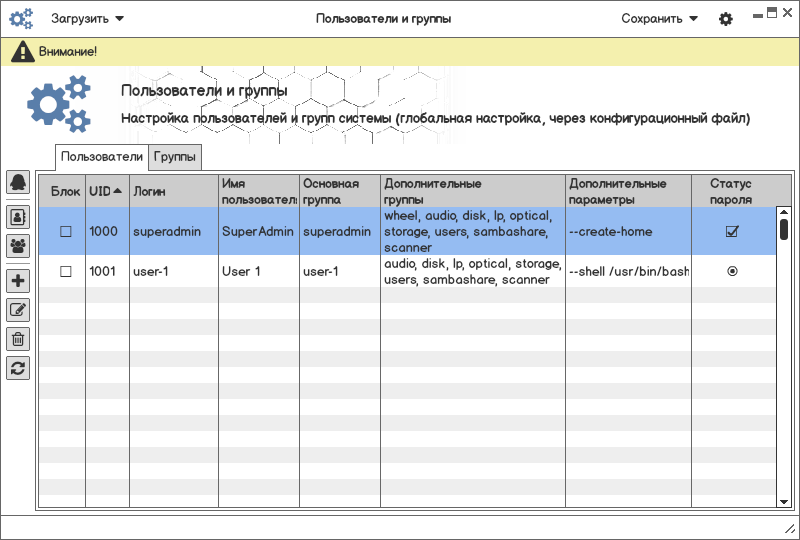Click the app gears logo in title bar
The width and height of the screenshot is (800, 540).
click(x=21, y=19)
